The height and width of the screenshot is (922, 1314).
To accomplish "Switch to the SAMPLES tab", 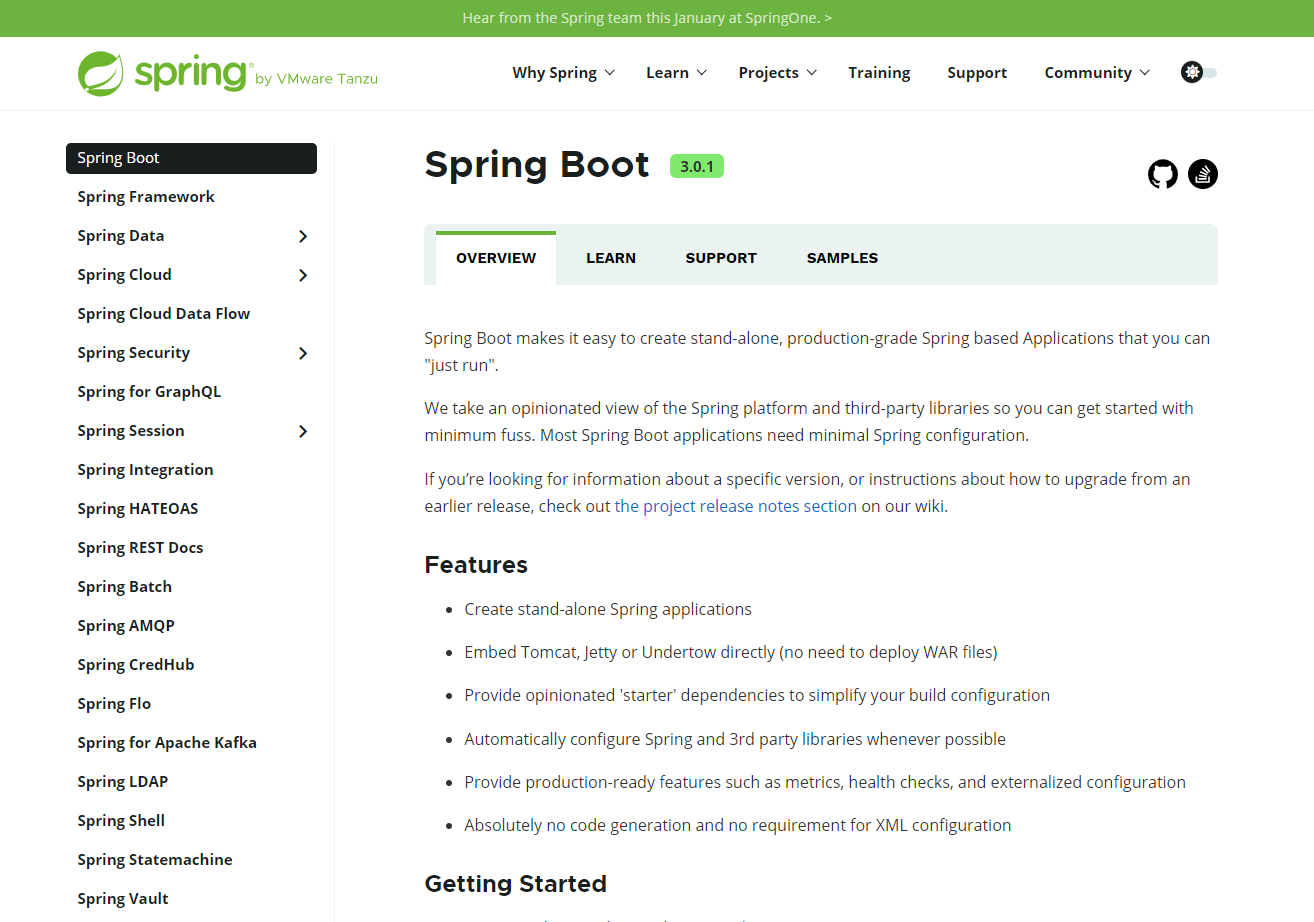I will coord(842,258).
